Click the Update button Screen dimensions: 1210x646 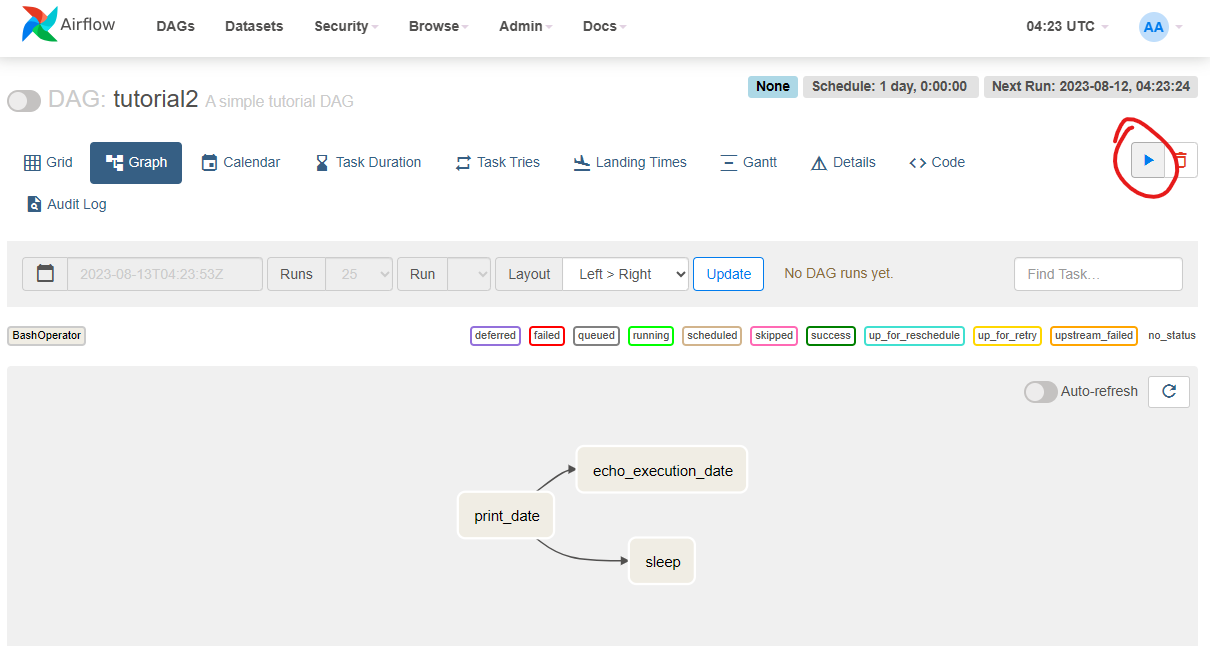[728, 274]
